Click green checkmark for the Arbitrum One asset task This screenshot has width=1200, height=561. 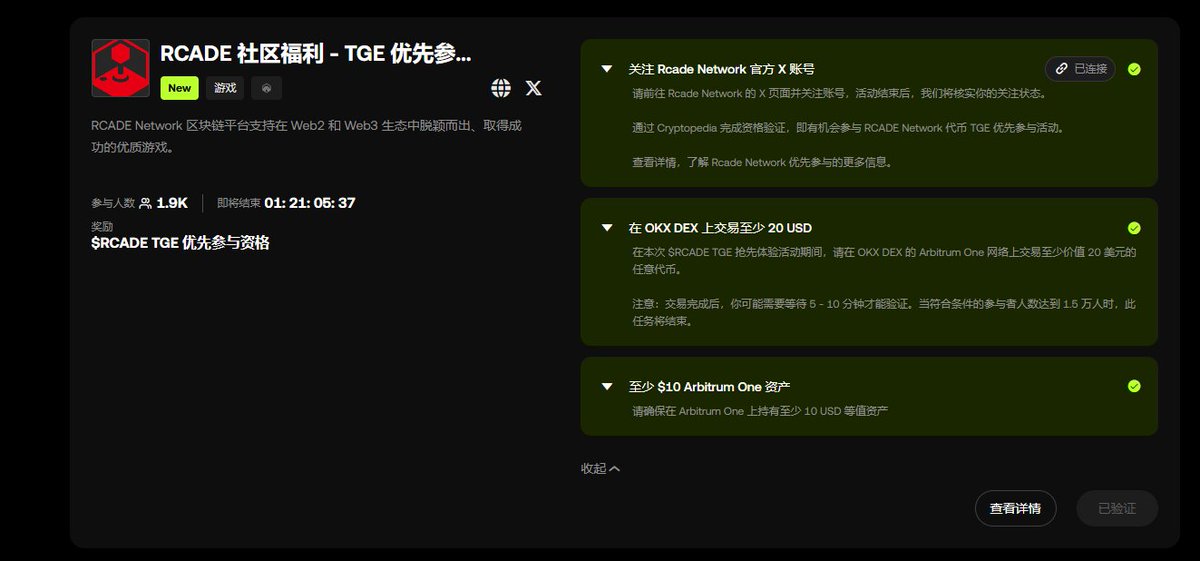tap(1134, 386)
